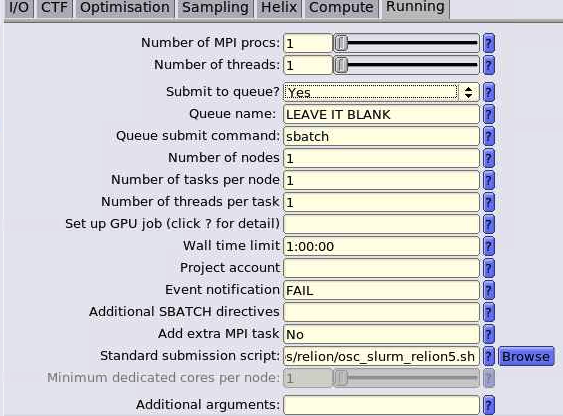Open help for Submit to queue
This screenshot has width=563, height=416.
(x=488, y=92)
